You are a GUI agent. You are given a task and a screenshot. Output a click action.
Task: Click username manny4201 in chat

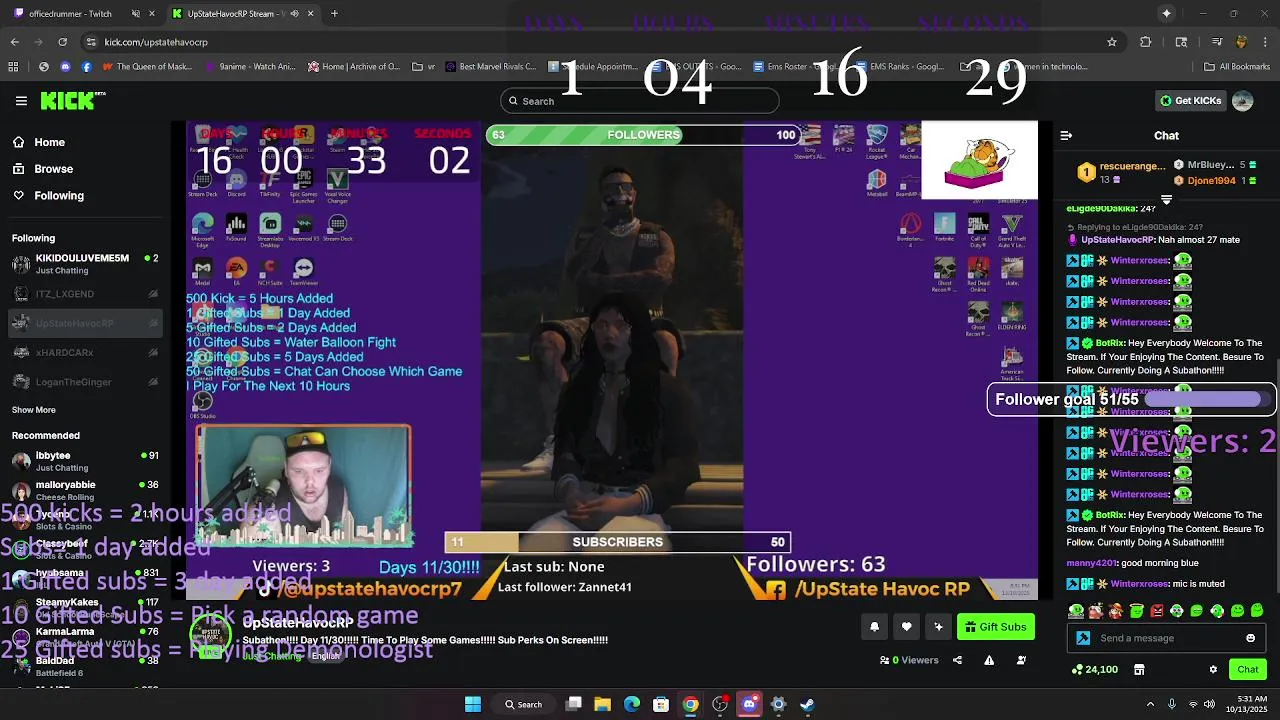[1092, 563]
